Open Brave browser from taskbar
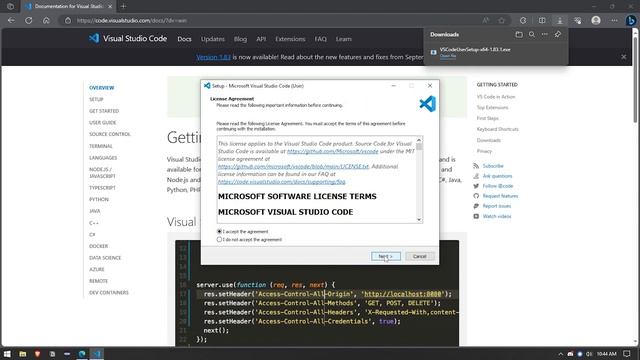 coord(38,354)
